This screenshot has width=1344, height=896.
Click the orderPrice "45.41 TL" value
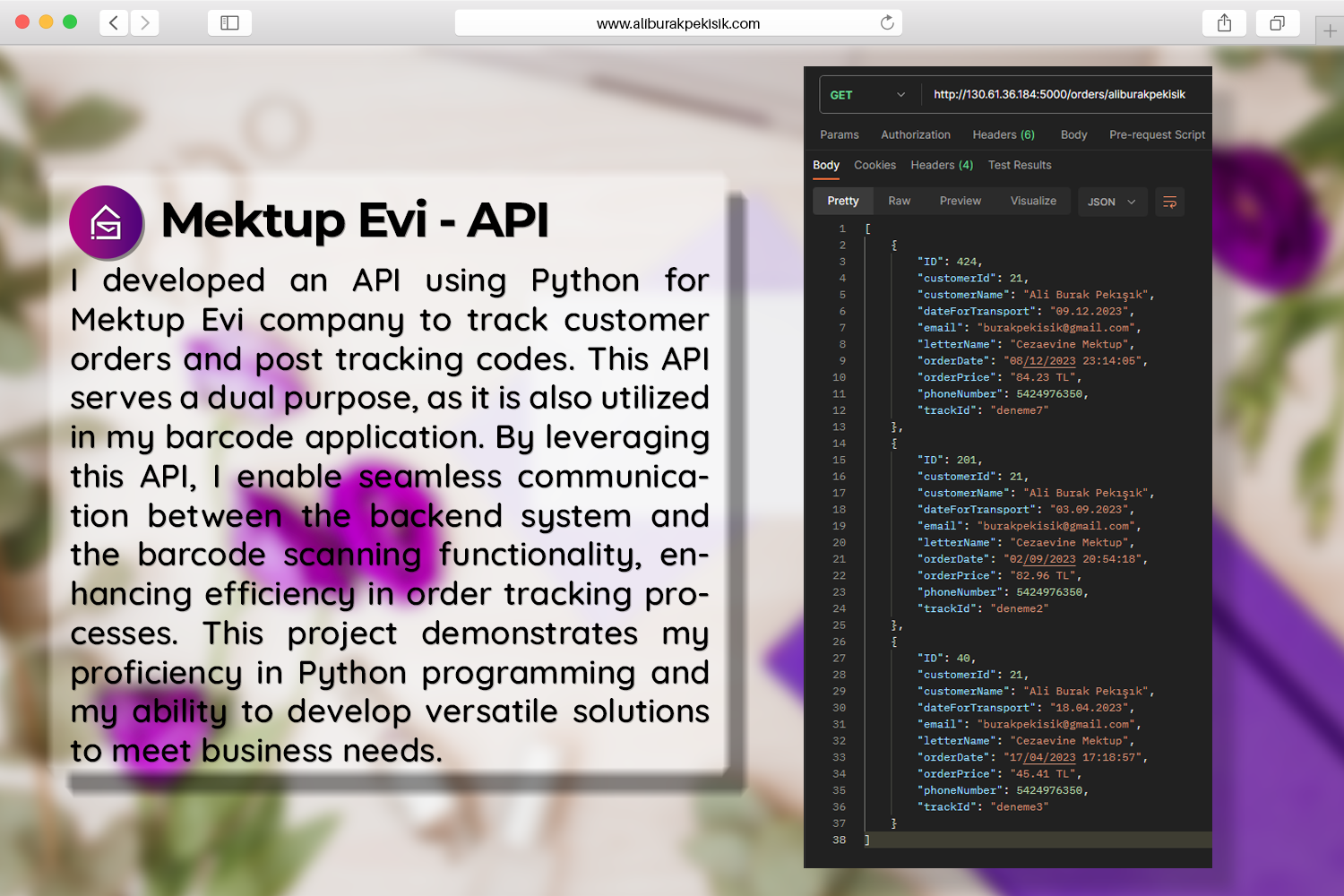tap(1043, 773)
